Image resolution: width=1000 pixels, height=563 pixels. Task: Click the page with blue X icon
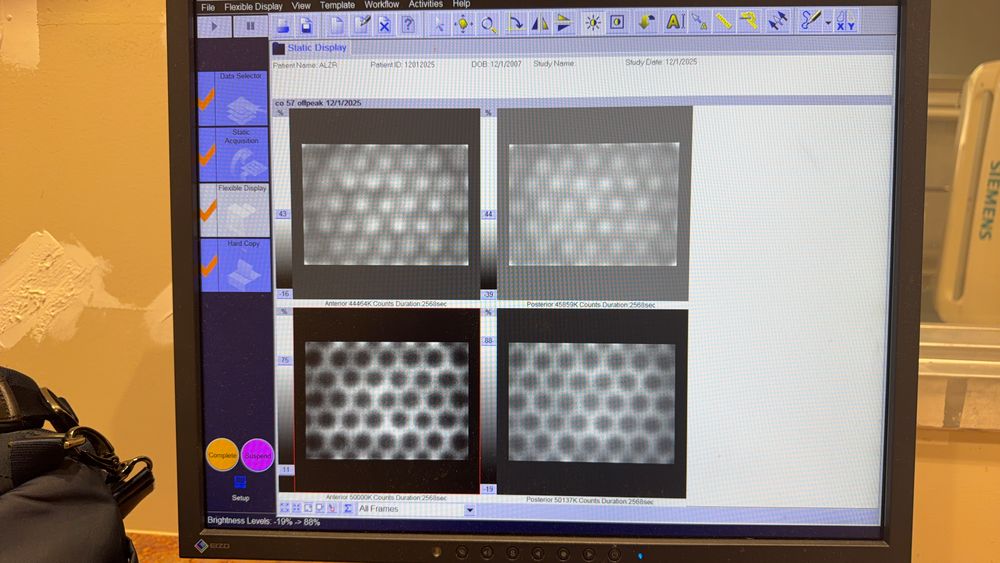(384, 25)
